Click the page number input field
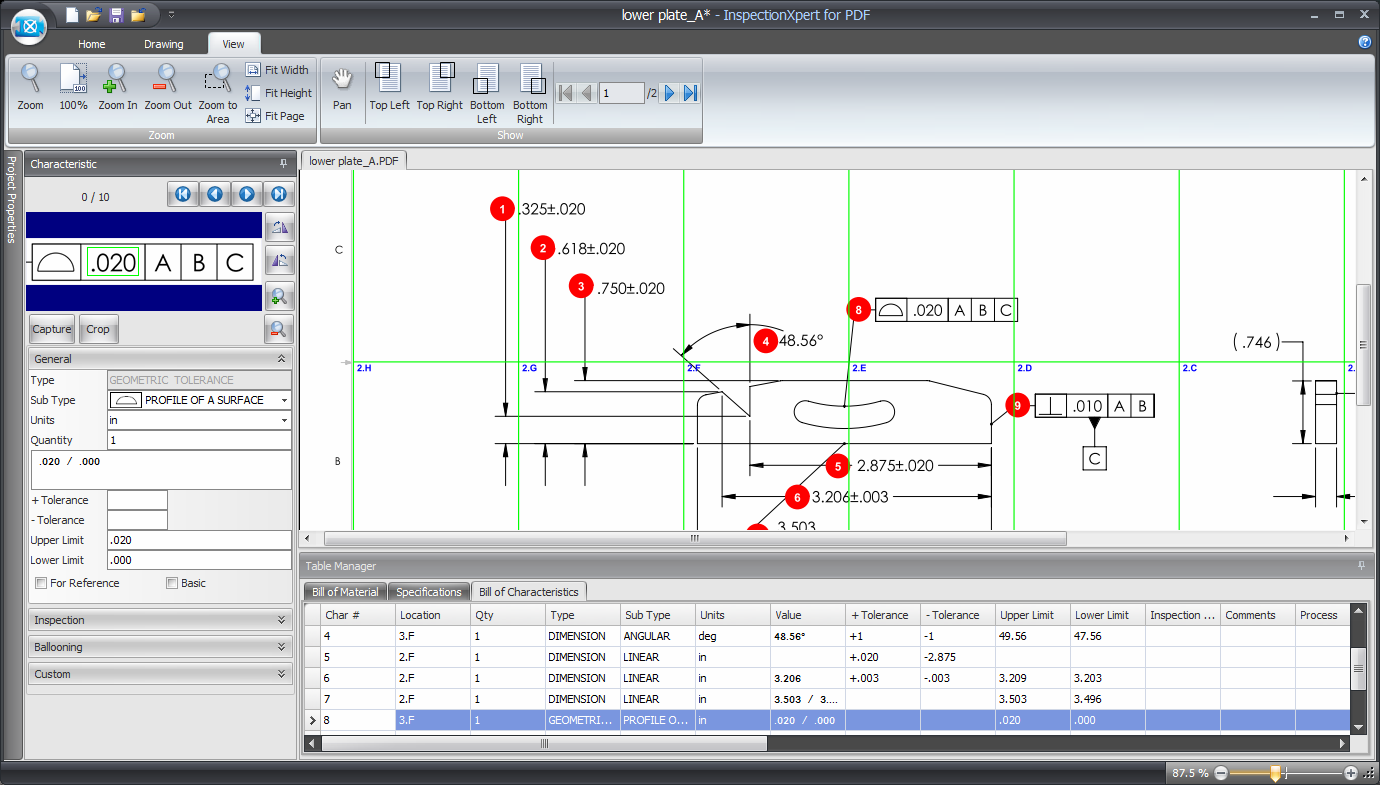Screen dimensions: 1380x785 (621, 91)
